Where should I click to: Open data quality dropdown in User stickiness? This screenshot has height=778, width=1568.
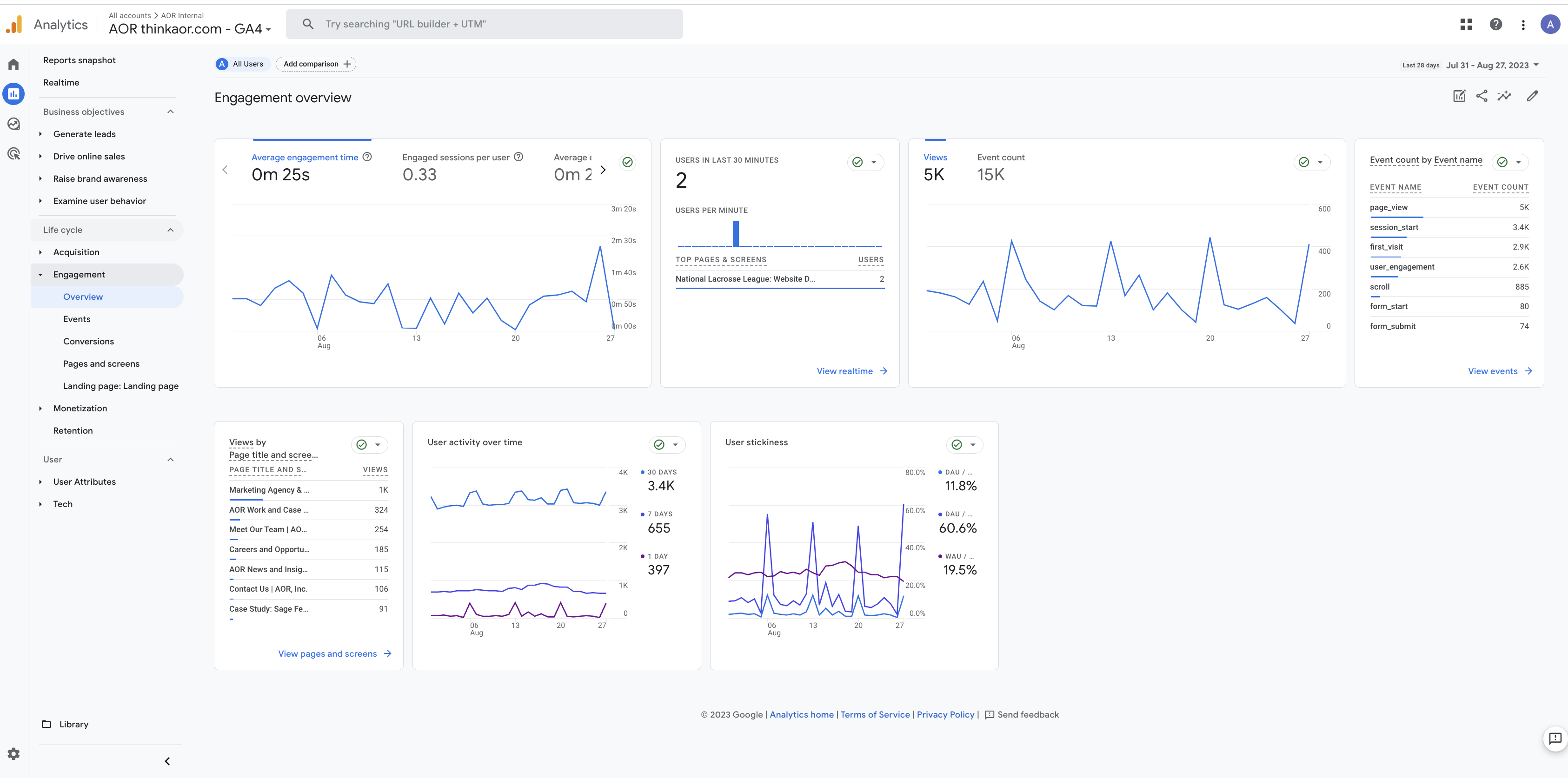coord(965,445)
